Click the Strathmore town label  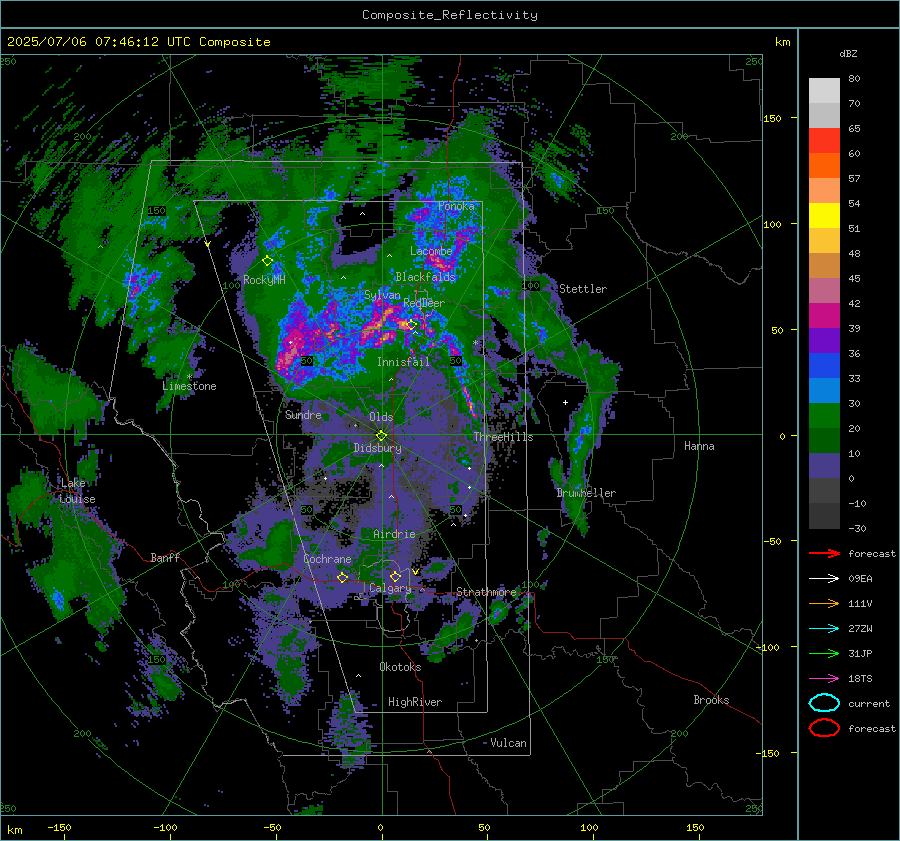pos(486,592)
